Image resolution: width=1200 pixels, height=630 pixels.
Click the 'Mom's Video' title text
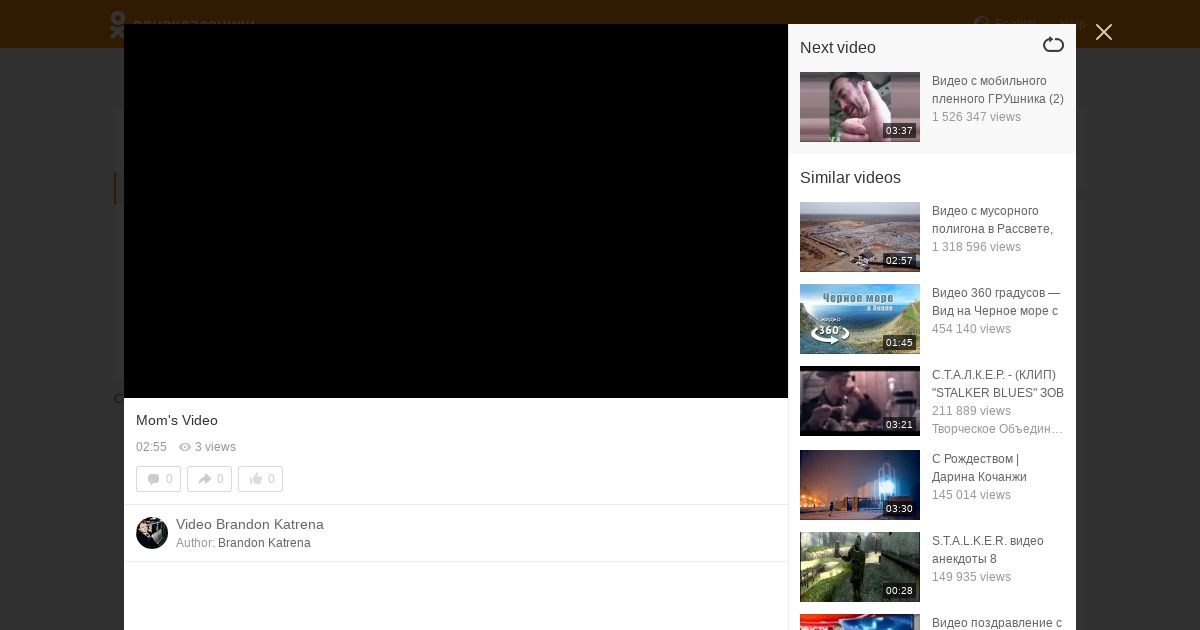(177, 420)
